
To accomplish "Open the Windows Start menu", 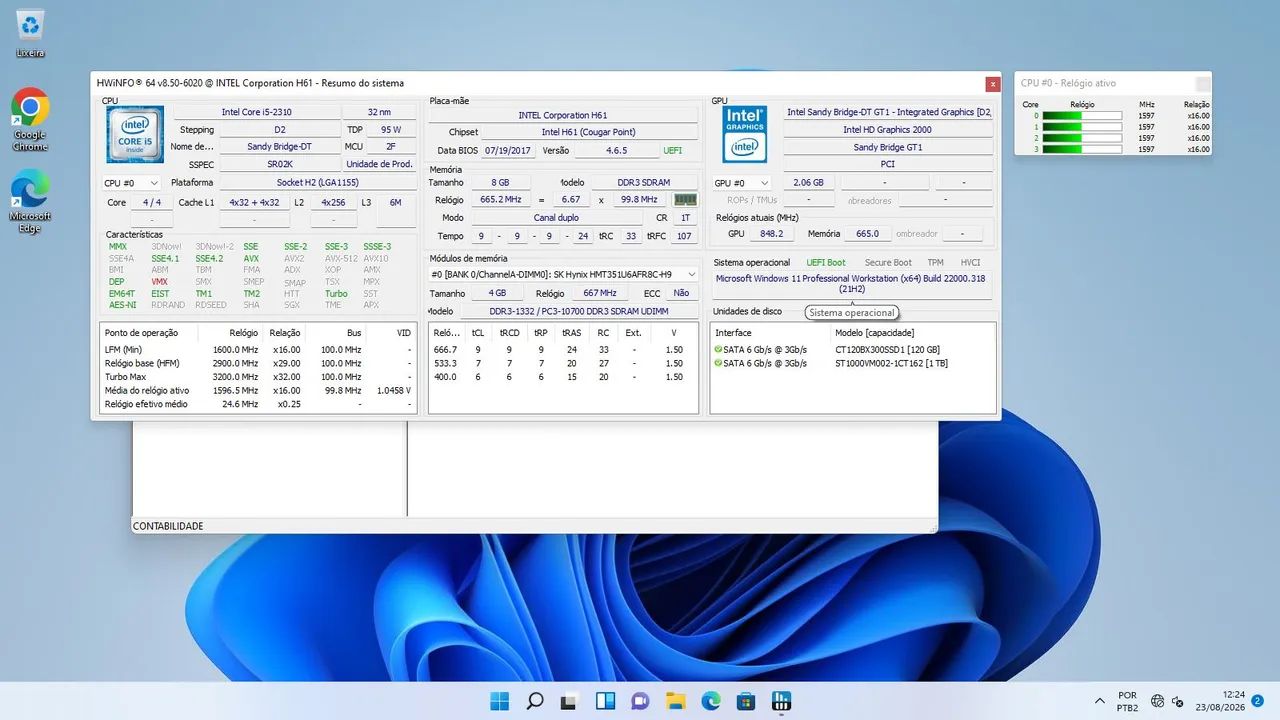I will [499, 701].
